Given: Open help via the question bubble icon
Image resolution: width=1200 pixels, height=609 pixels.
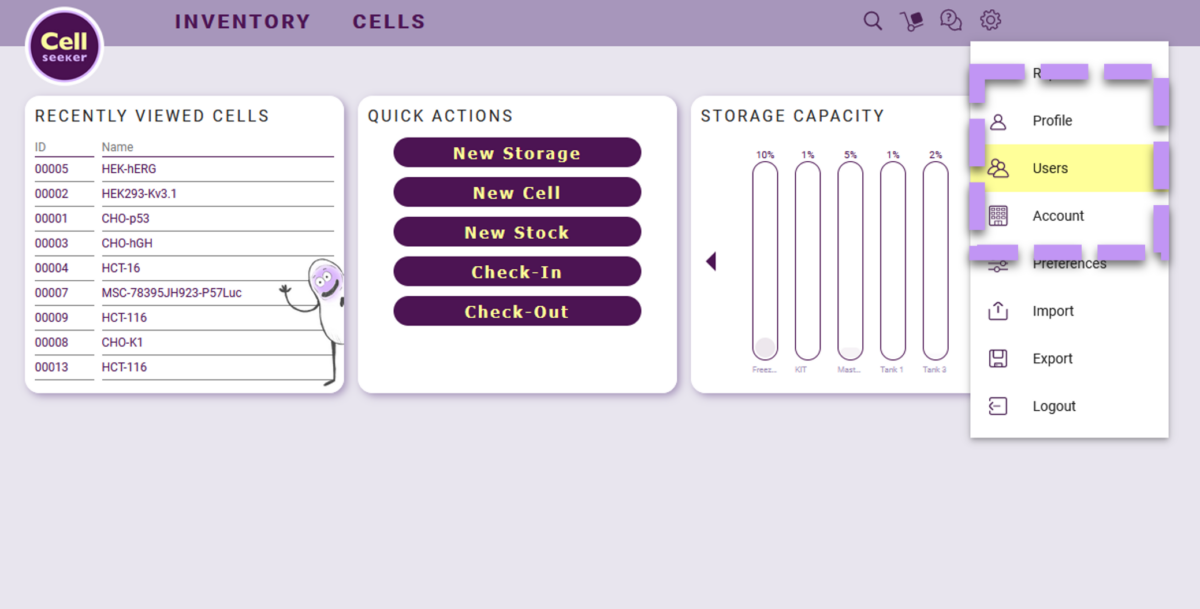Looking at the screenshot, I should point(950,20).
